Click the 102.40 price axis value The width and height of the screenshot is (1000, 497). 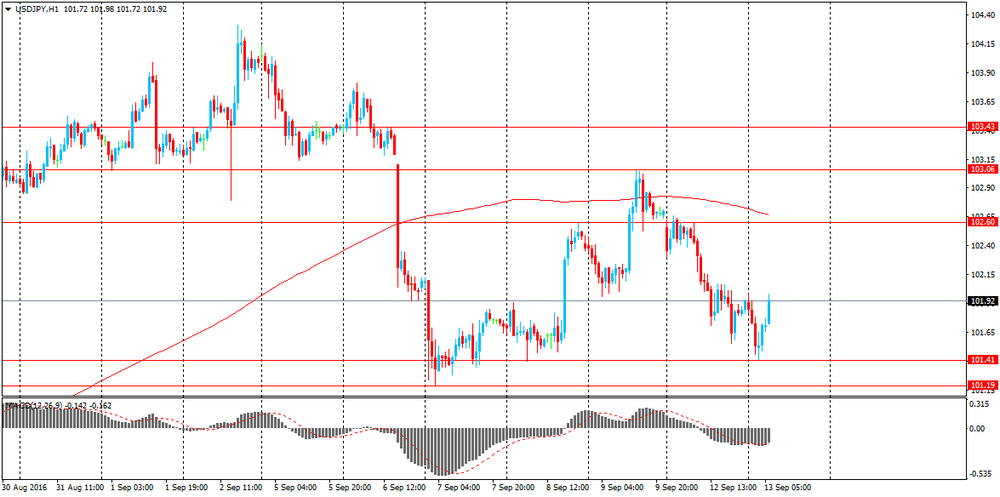point(983,246)
